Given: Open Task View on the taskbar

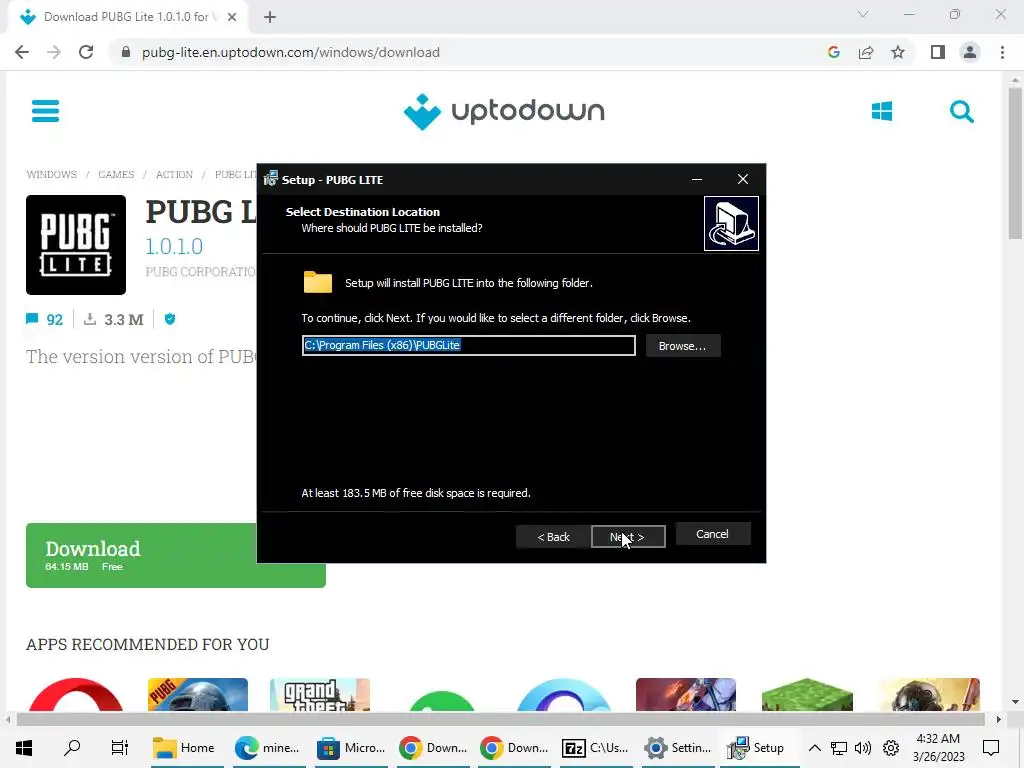Looking at the screenshot, I should [x=120, y=748].
